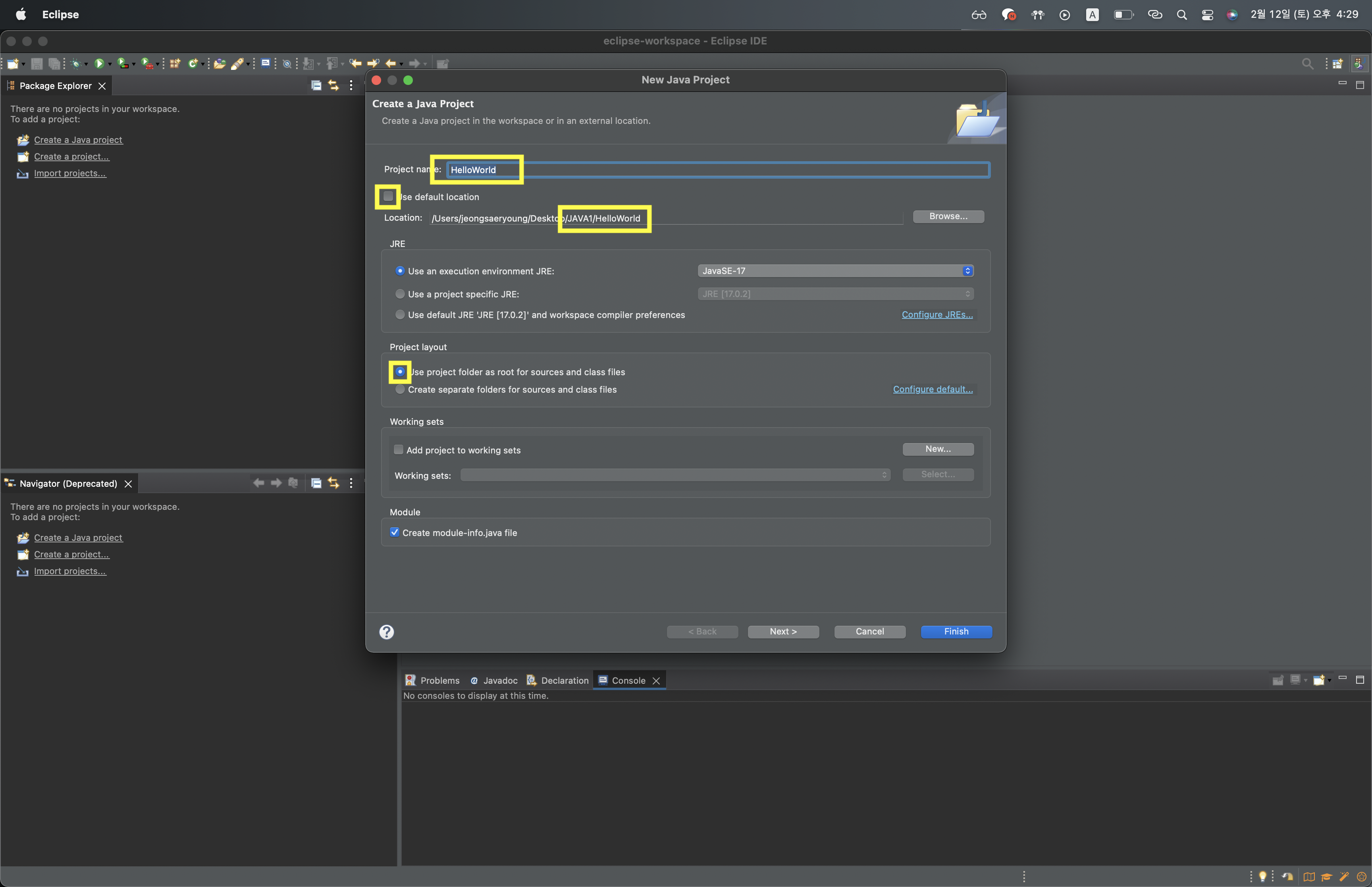Open macOS Spotlight search in menu bar
The height and width of the screenshot is (887, 1372).
click(x=1181, y=15)
